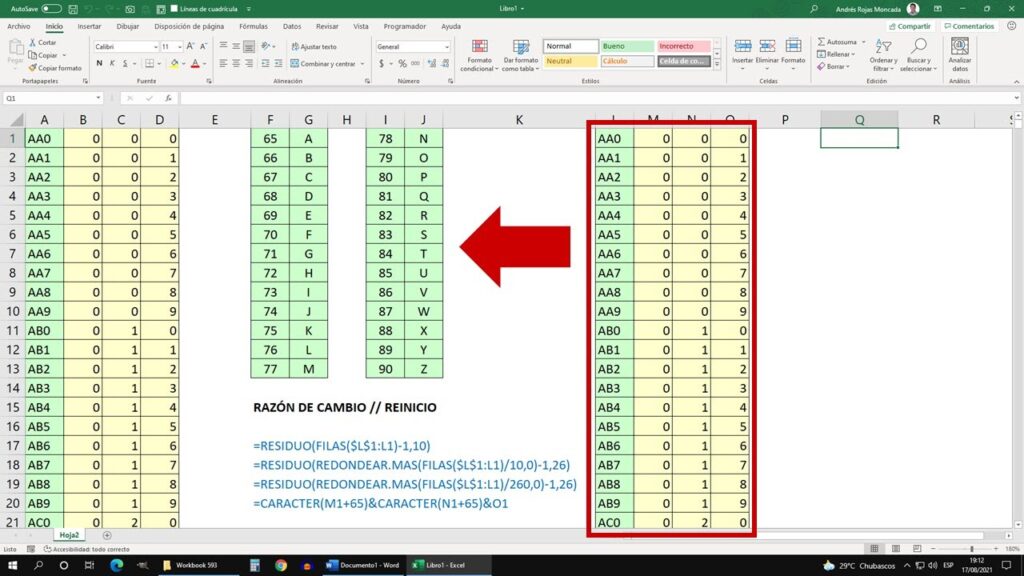This screenshot has width=1024, height=576.
Task: Toggle italic (K) formatting
Action: pyautogui.click(x=112, y=64)
